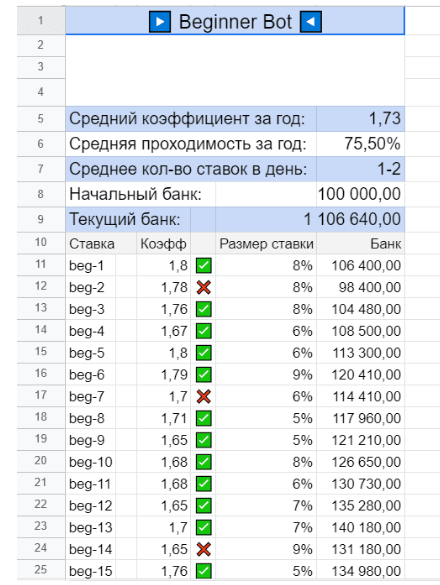This screenshot has width=440, height=585.
Task: Select the bank value 117 960,00
Action: point(361,418)
